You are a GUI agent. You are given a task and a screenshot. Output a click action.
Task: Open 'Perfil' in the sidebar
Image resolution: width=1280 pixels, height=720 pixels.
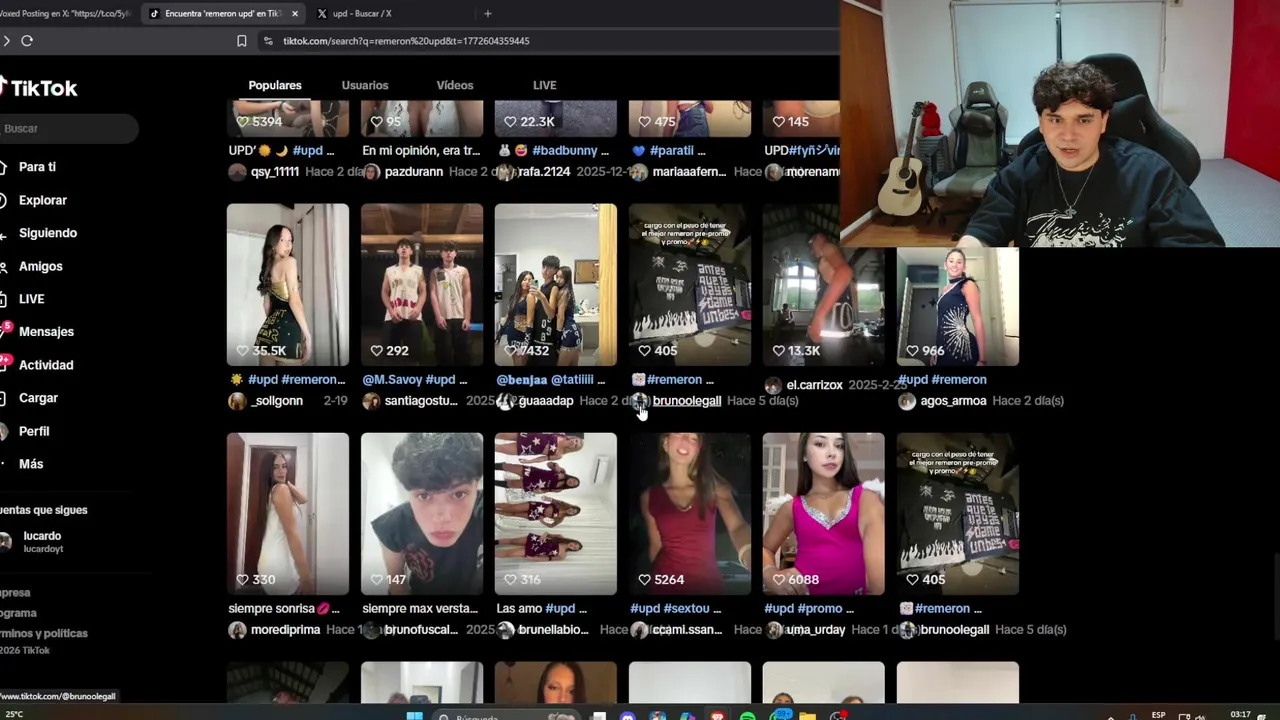click(34, 431)
